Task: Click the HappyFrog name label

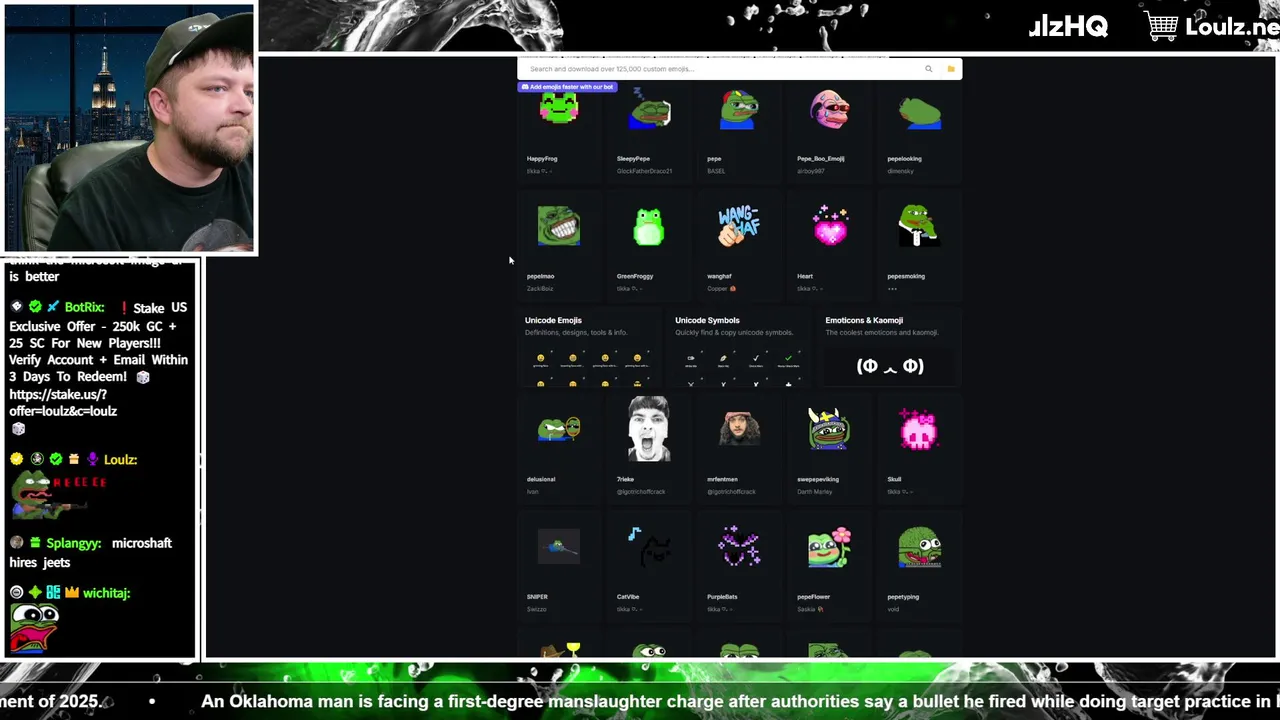Action: pyautogui.click(x=542, y=159)
